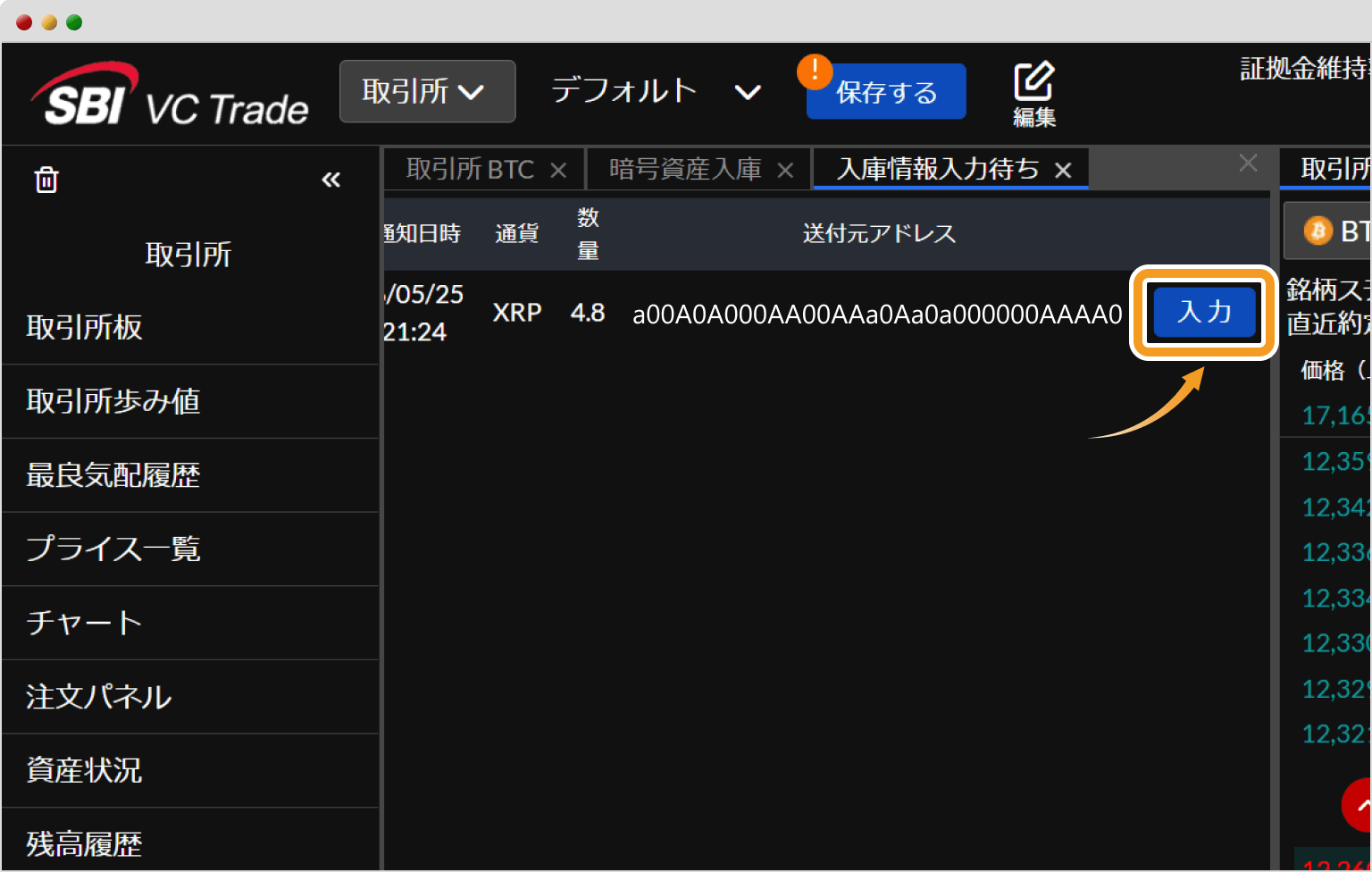
Task: Click the 入力 button for XRP row
Action: click(x=1204, y=312)
